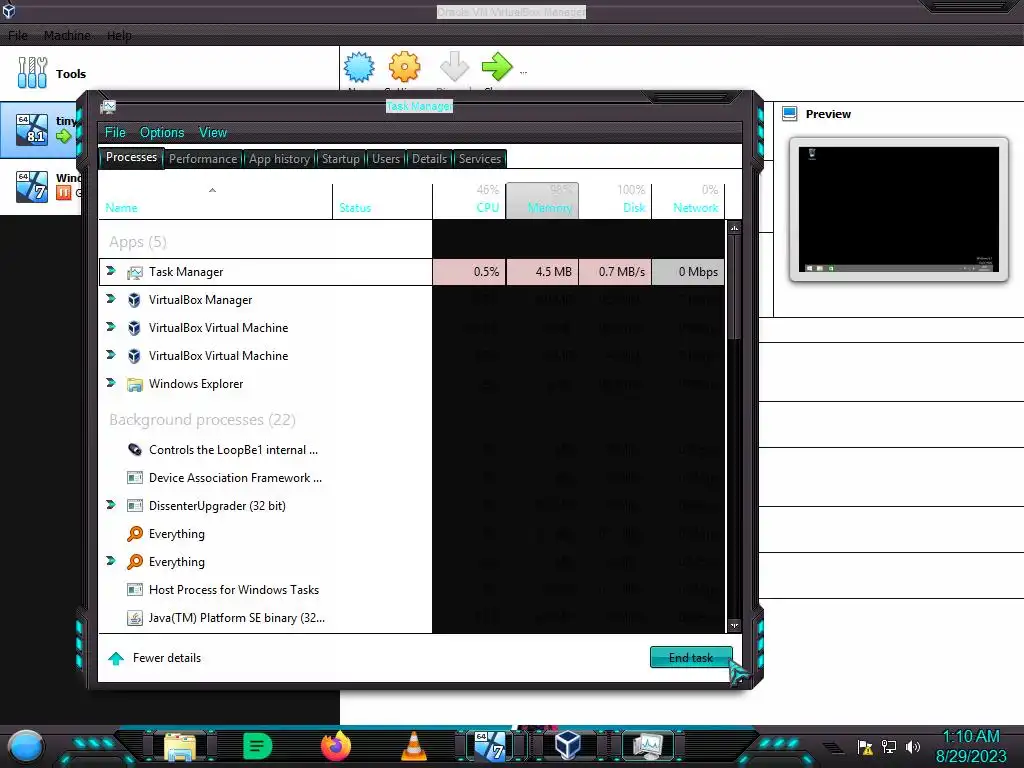Click the process list scrollbar down arrow
Viewport: 1024px width, 768px height.
click(735, 625)
